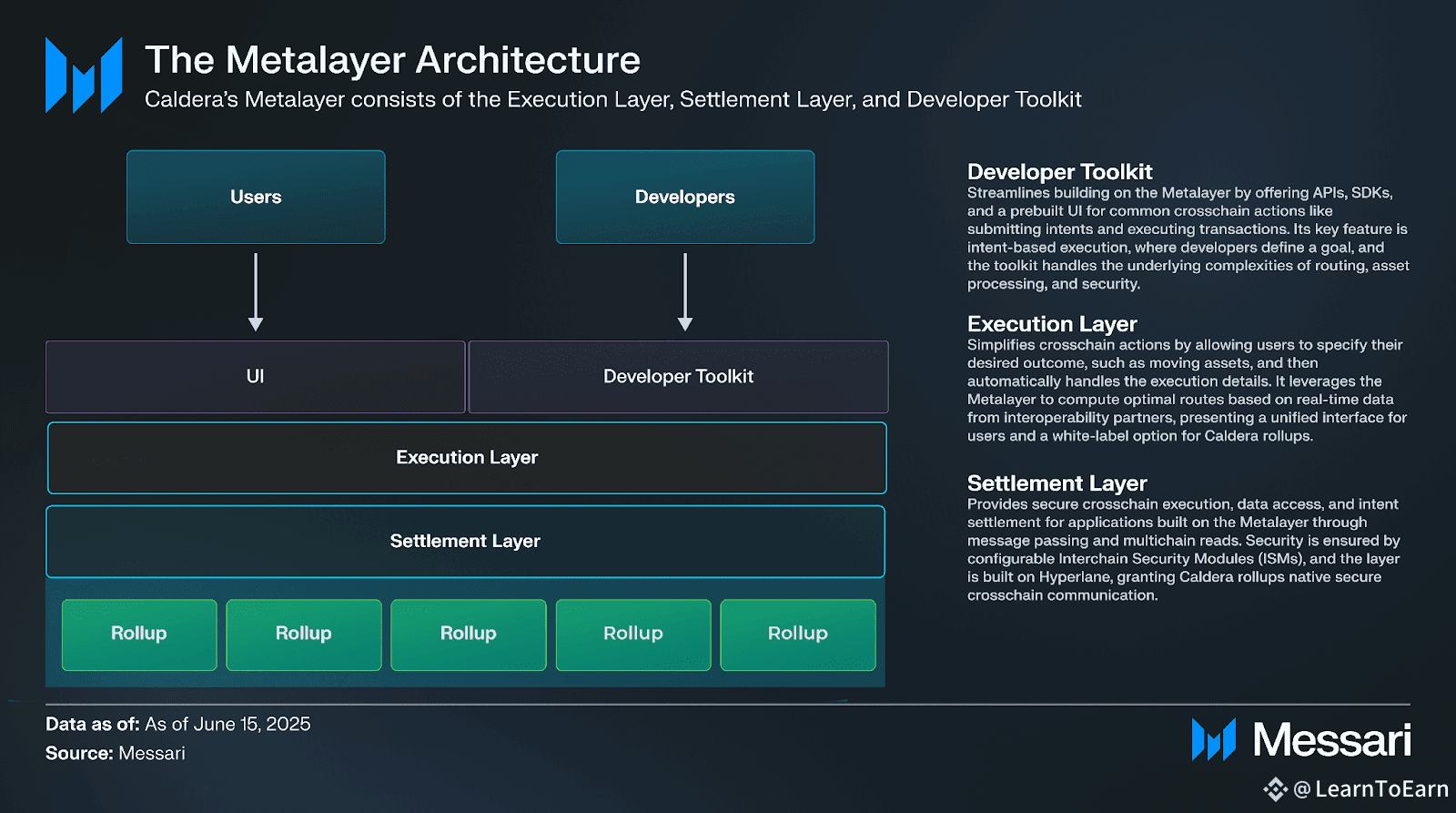The width and height of the screenshot is (1456, 813).
Task: Click the 'Settlement Layer' heading on the right
Action: click(1057, 483)
